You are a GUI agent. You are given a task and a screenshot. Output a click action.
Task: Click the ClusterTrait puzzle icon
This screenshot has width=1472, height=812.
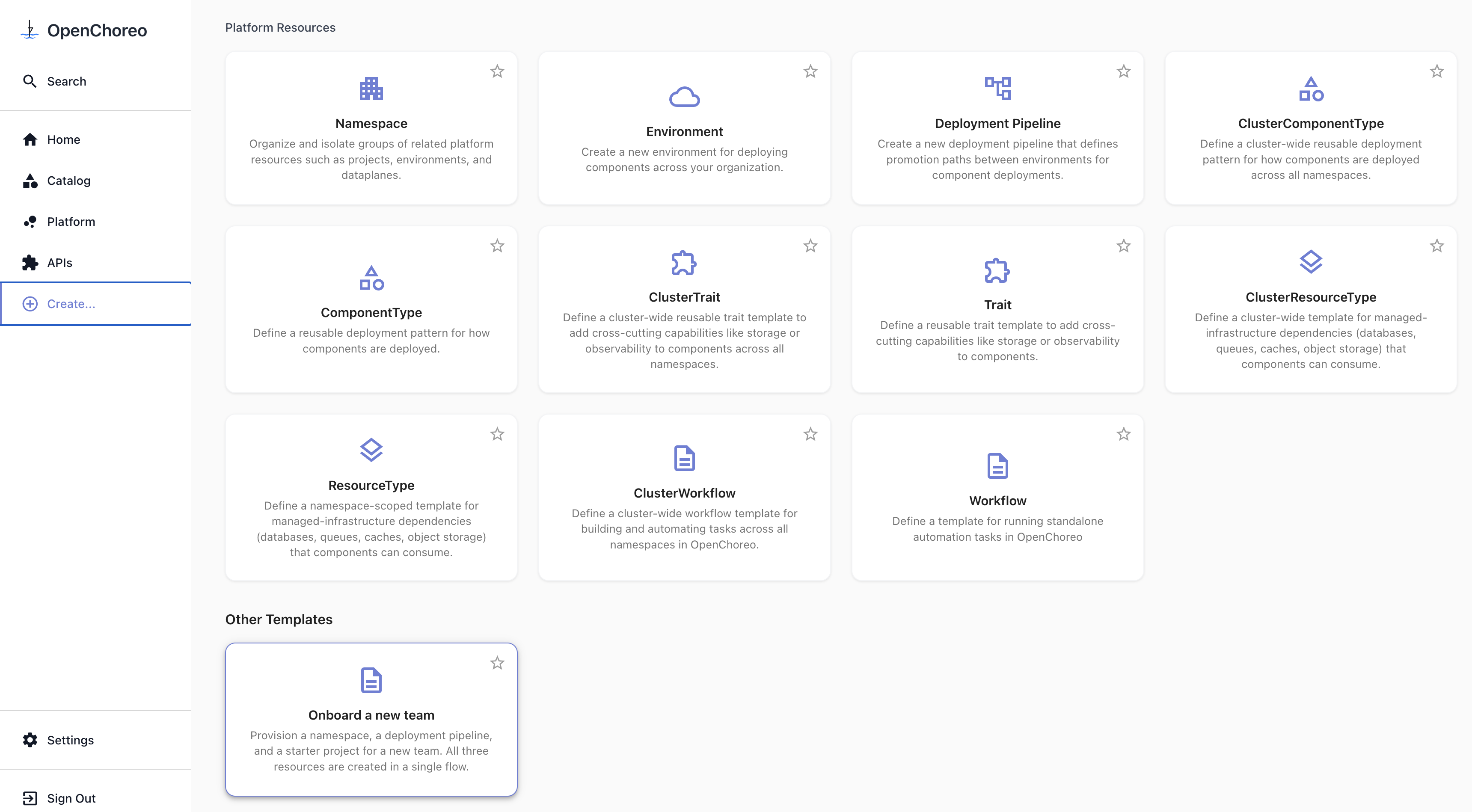pos(684,262)
